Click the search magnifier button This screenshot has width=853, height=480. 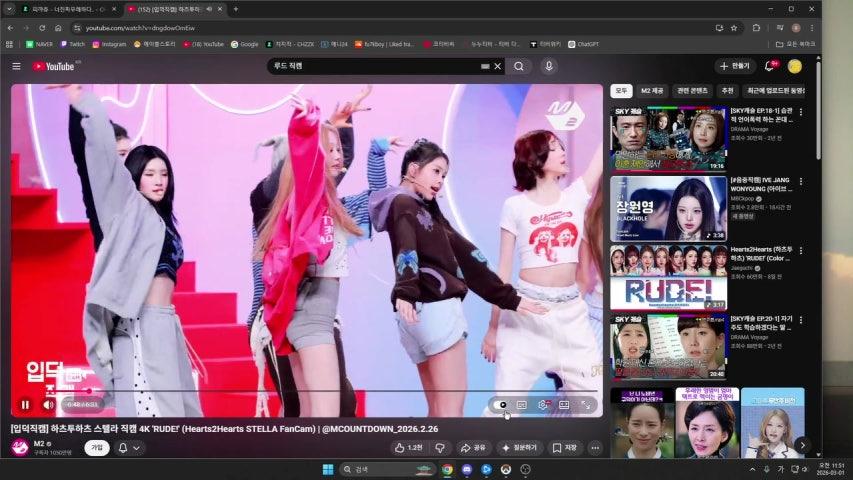[x=518, y=66]
